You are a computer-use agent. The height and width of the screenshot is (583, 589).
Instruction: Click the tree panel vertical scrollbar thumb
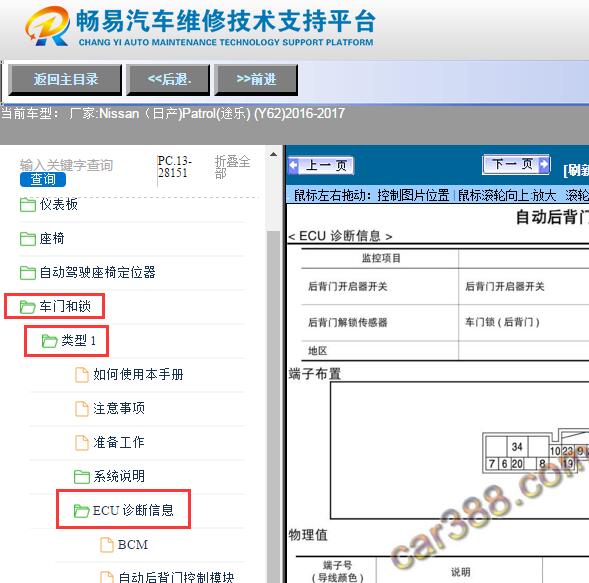(273, 406)
